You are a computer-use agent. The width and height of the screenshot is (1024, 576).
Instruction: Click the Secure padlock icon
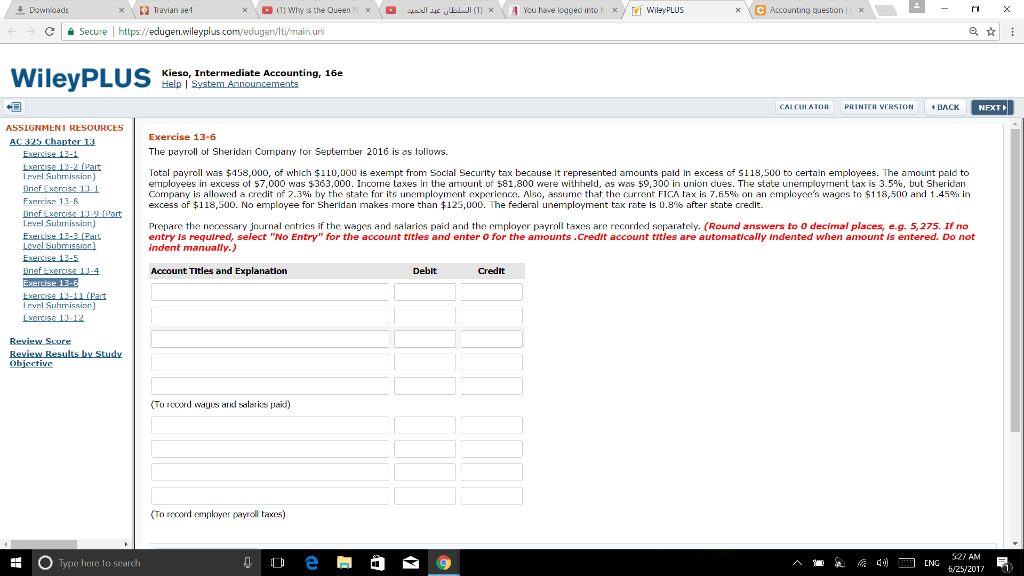(x=71, y=31)
